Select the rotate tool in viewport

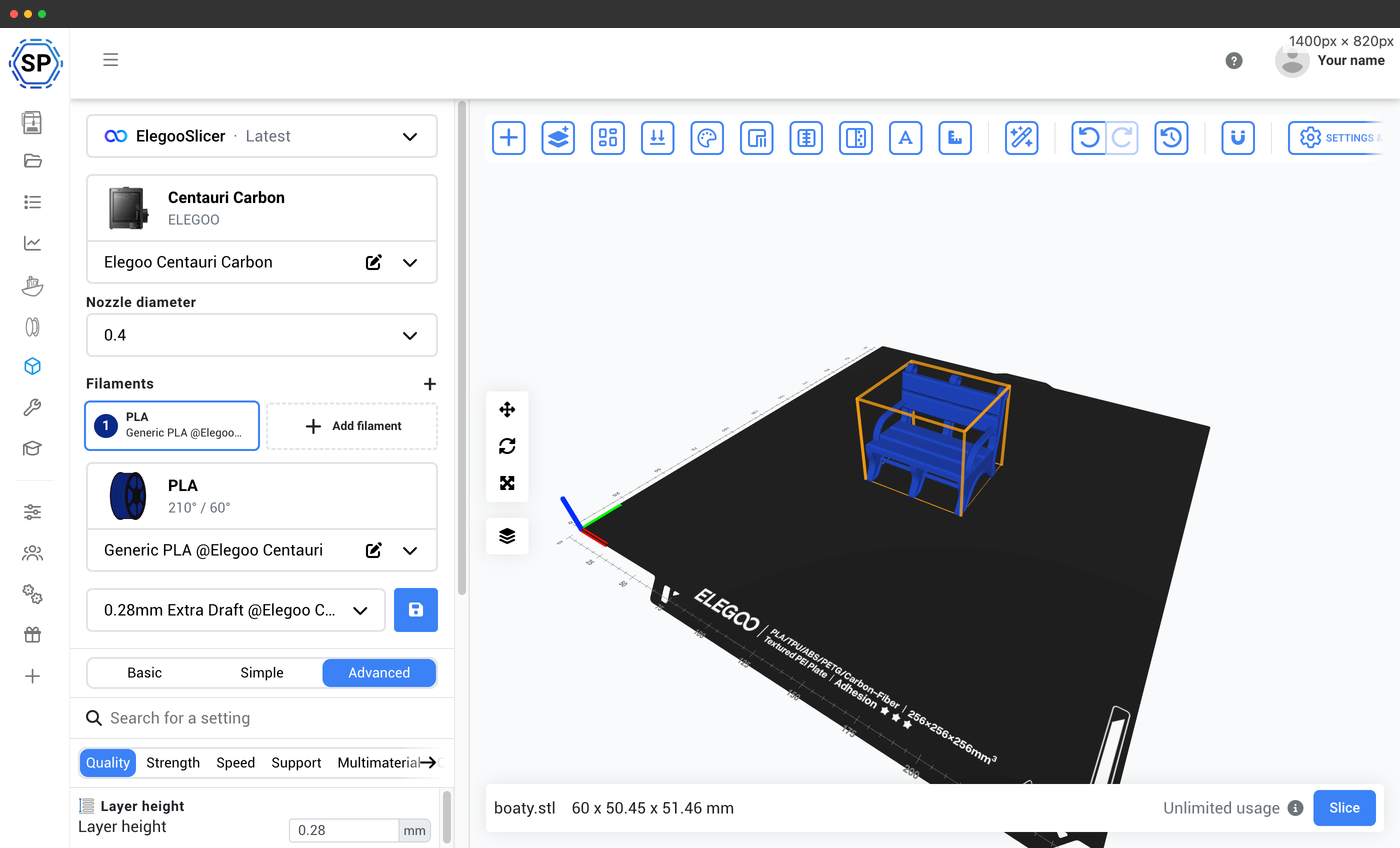(507, 446)
